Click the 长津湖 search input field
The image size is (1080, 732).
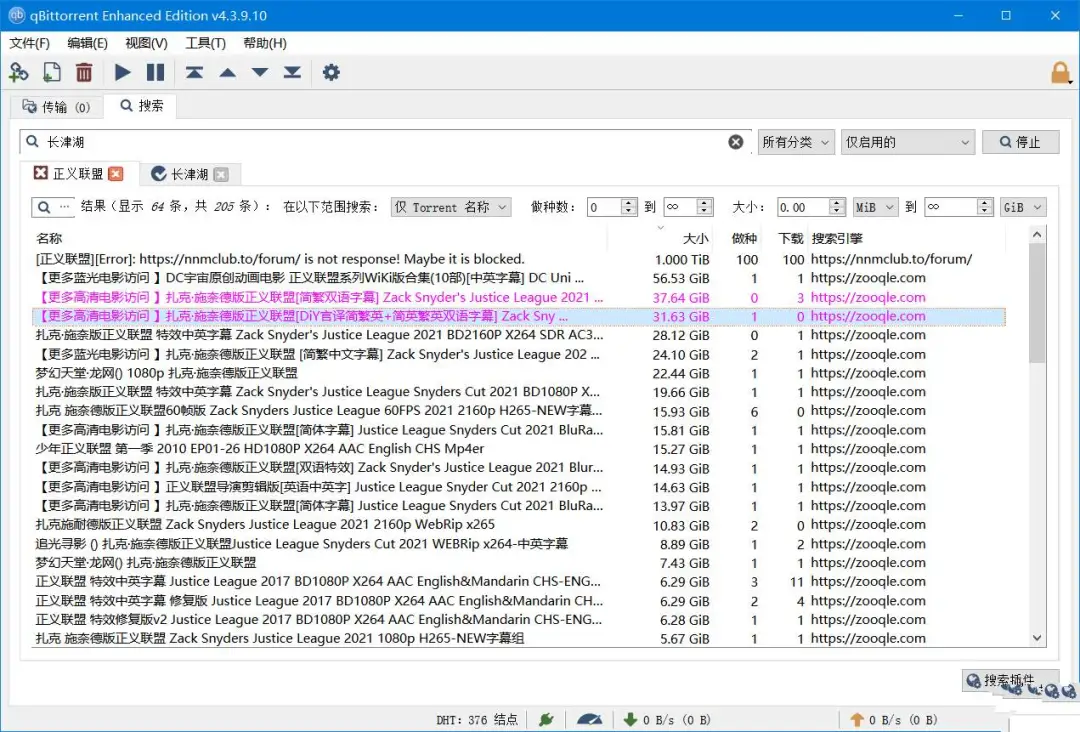(380, 142)
